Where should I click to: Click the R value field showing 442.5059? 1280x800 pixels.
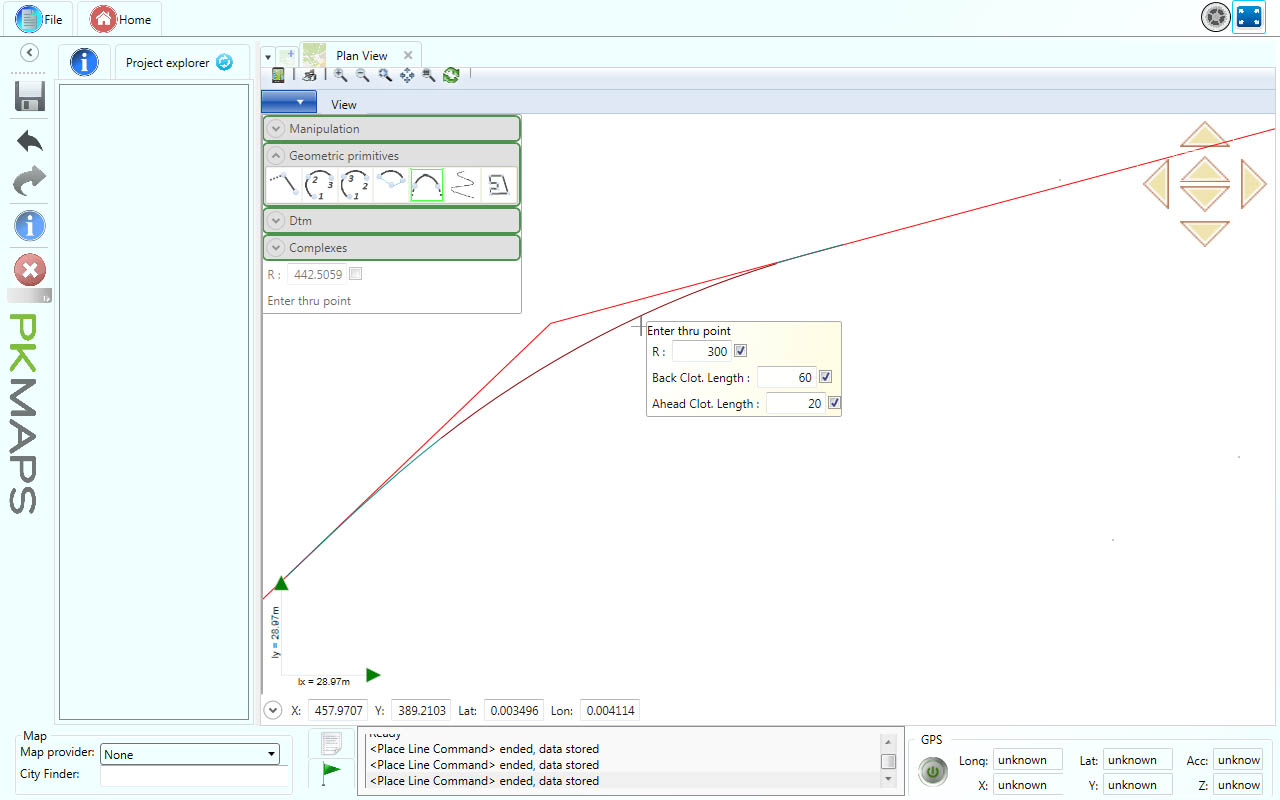(x=317, y=274)
